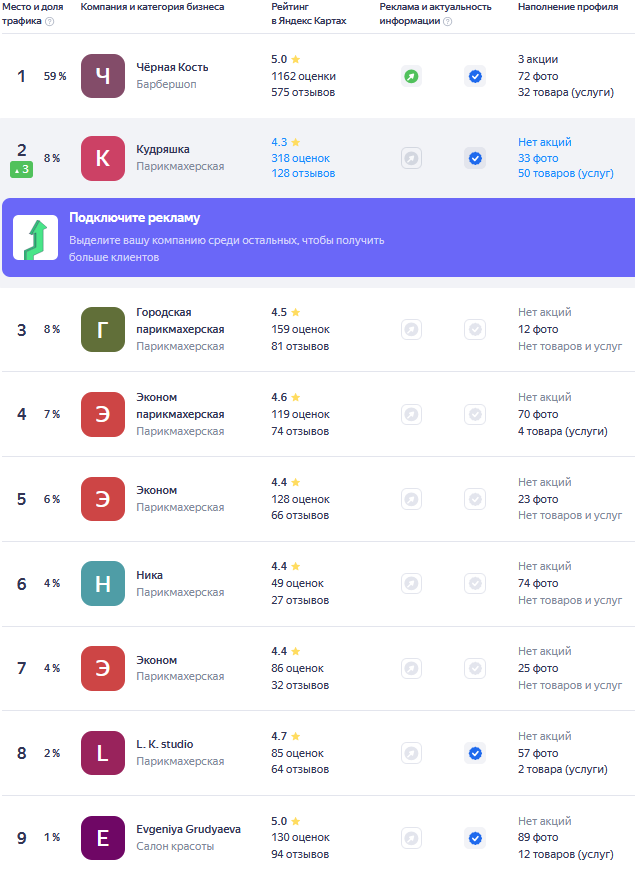Click the grey advertising icon in Кудряшка row
The image size is (635, 875).
(x=411, y=158)
